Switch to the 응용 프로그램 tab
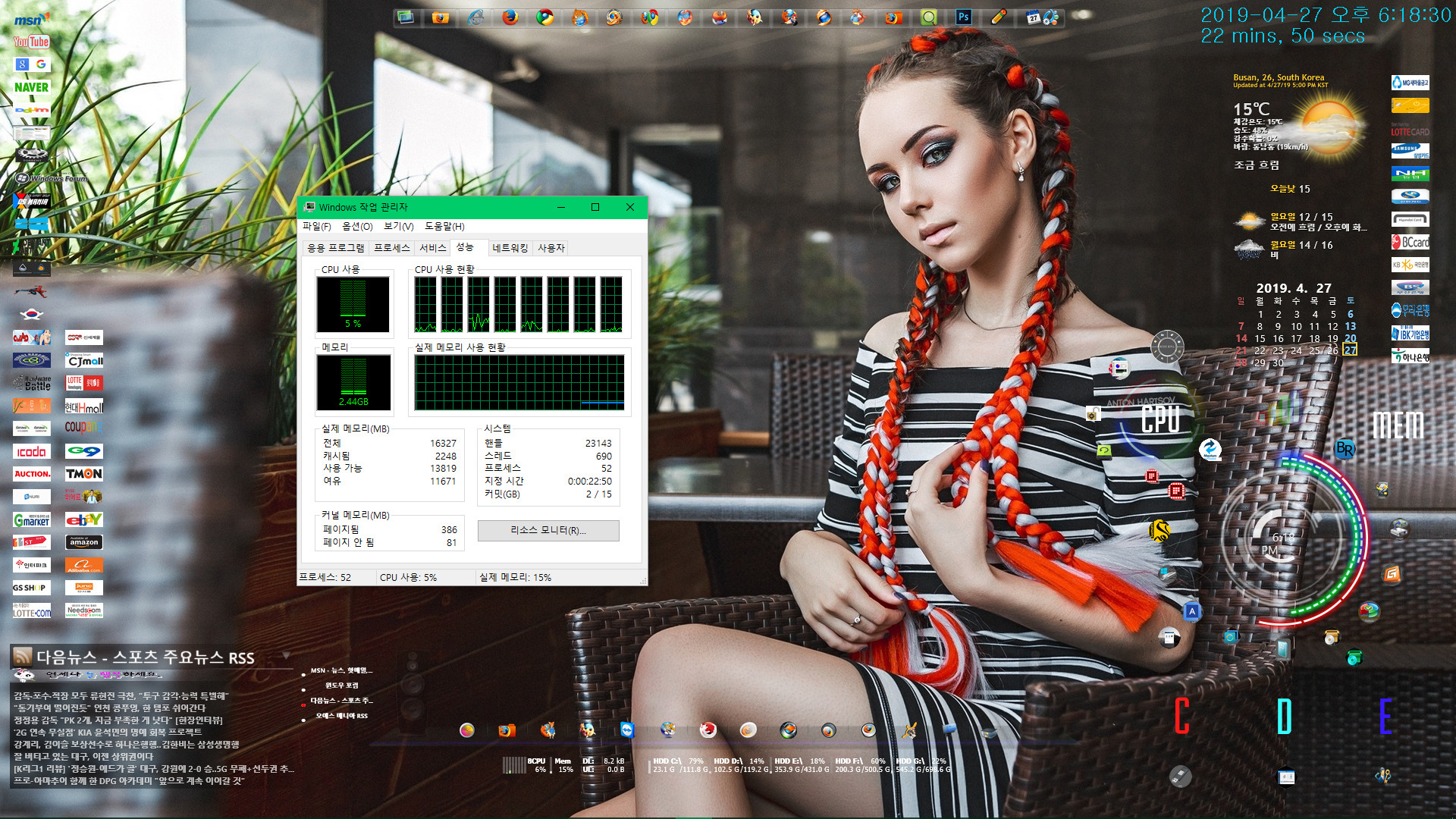This screenshot has width=1456, height=819. pyautogui.click(x=335, y=248)
